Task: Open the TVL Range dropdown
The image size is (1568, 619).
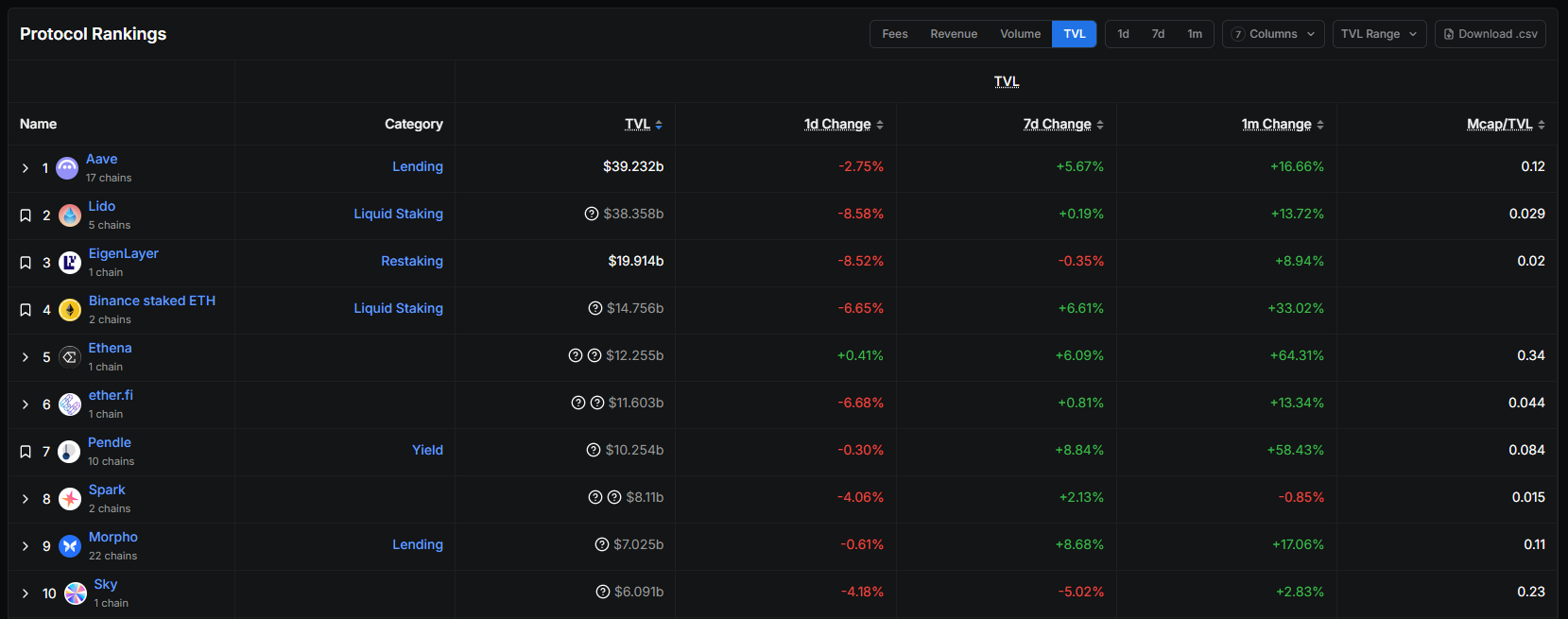Action: click(1379, 34)
